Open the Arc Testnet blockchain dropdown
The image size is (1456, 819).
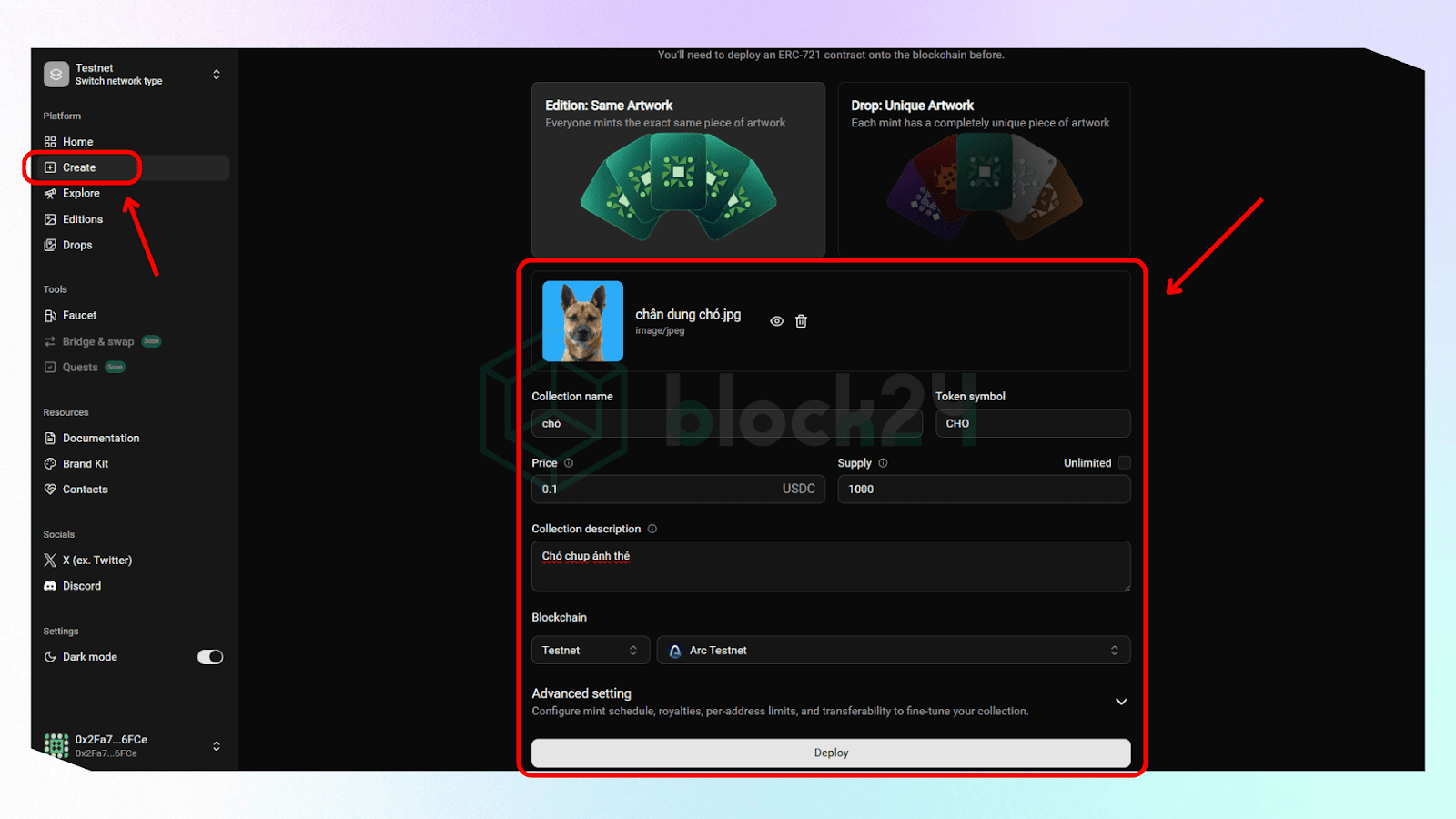tap(893, 651)
